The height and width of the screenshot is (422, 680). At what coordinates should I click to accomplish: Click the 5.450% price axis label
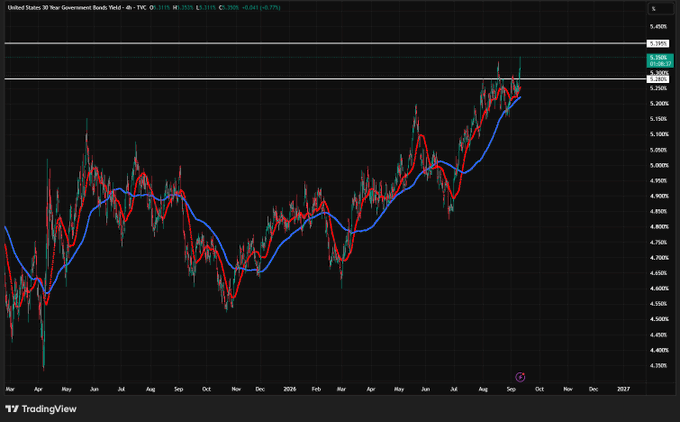658,27
